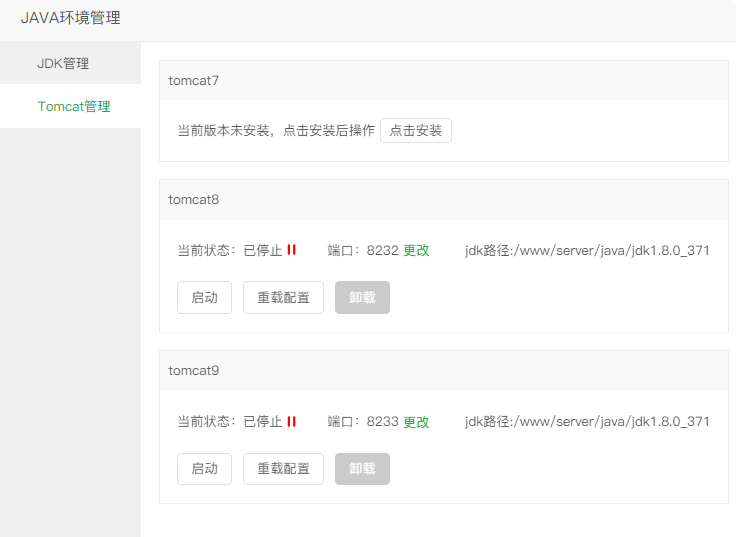
Task: Click tomcat9 red stopped status icon
Action: [x=291, y=422]
